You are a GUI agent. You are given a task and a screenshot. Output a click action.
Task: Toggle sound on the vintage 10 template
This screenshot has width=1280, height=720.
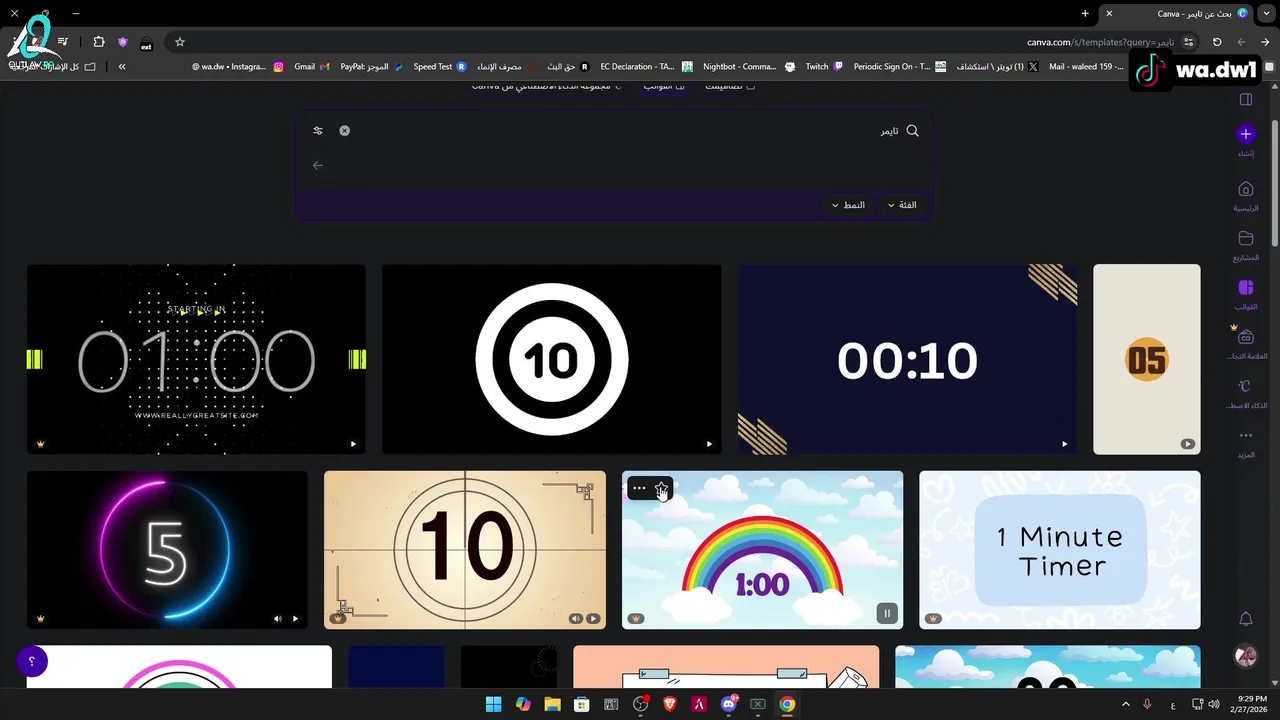575,619
